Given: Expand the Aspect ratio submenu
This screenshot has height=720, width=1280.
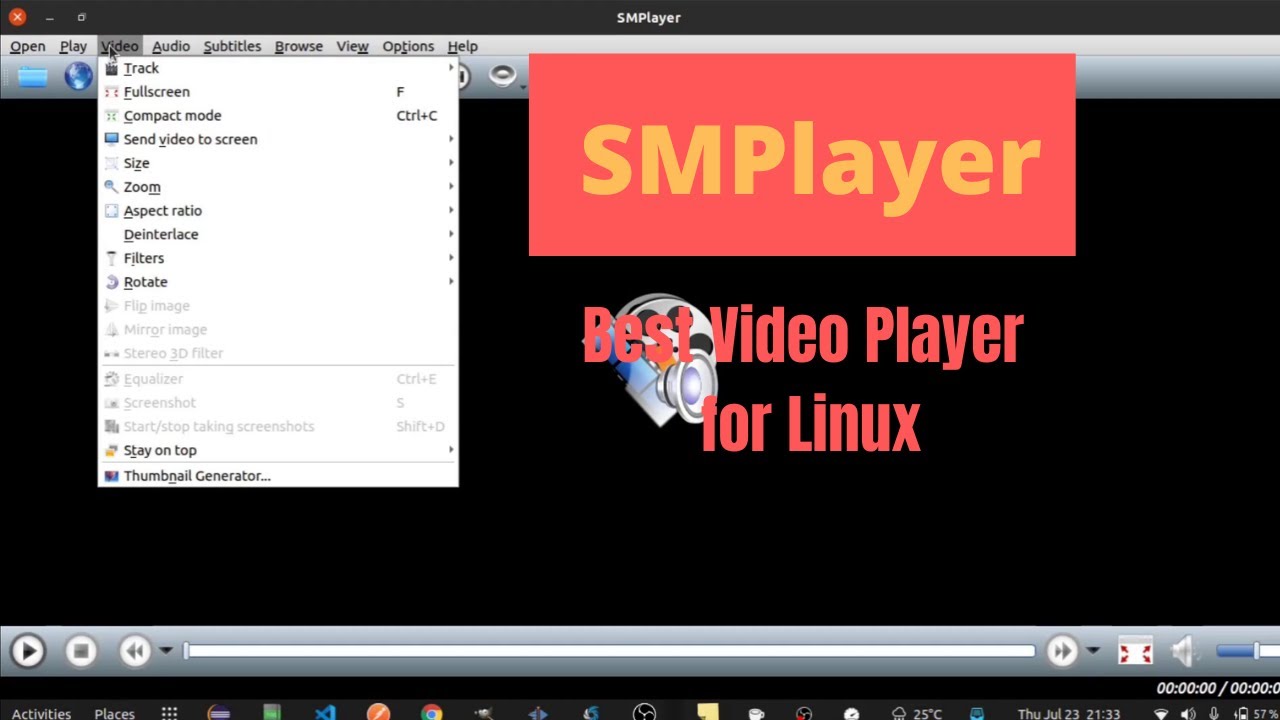Looking at the screenshot, I should [x=278, y=211].
